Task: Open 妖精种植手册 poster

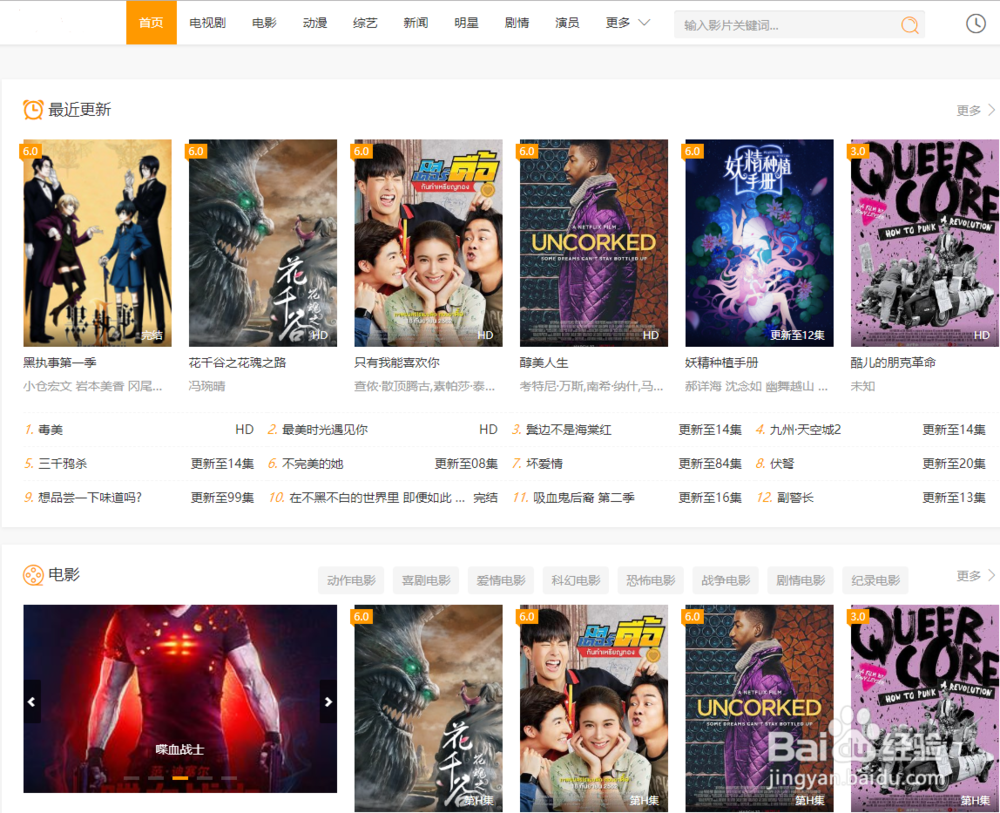Action: coord(760,243)
